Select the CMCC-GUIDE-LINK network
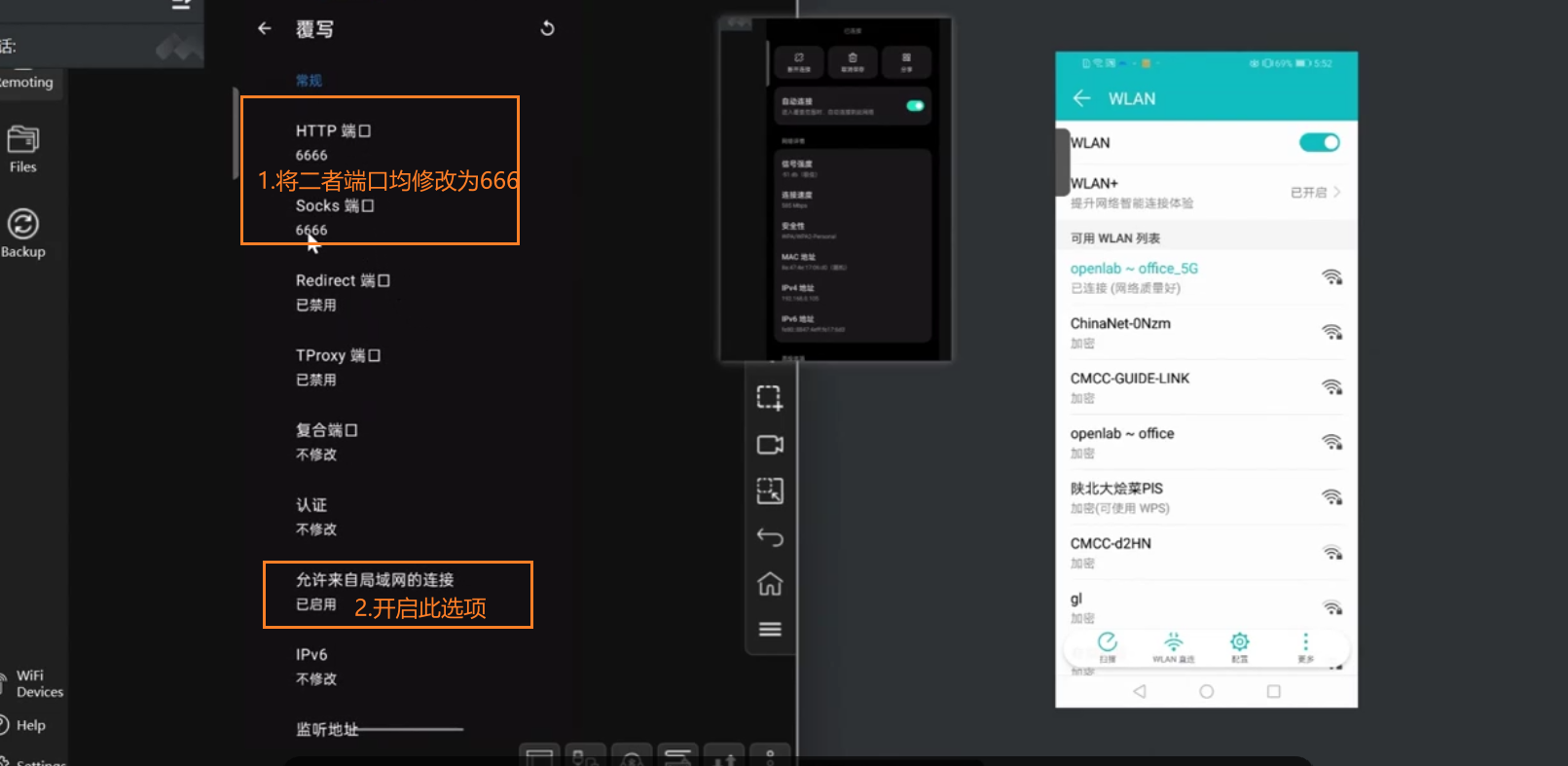Viewport: 1568px width, 766px height. [x=1206, y=387]
